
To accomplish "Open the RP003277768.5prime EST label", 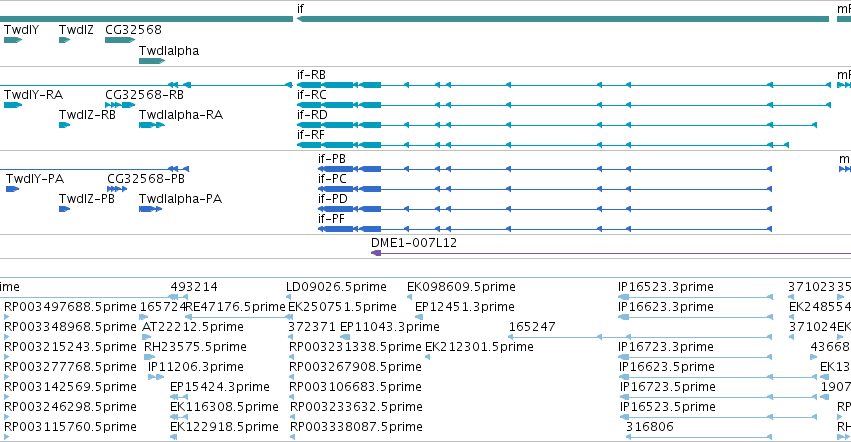I will click(70, 367).
